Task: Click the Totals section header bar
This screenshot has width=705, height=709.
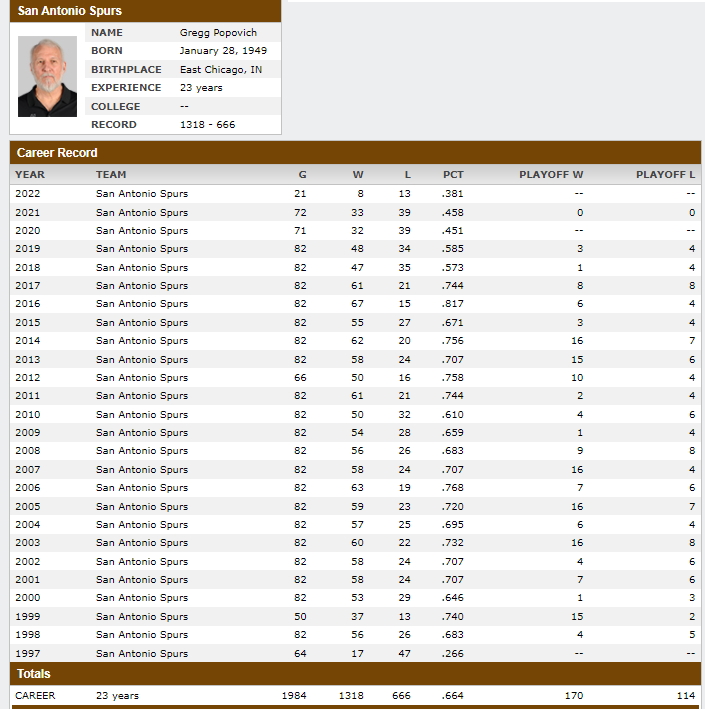Action: [355, 674]
